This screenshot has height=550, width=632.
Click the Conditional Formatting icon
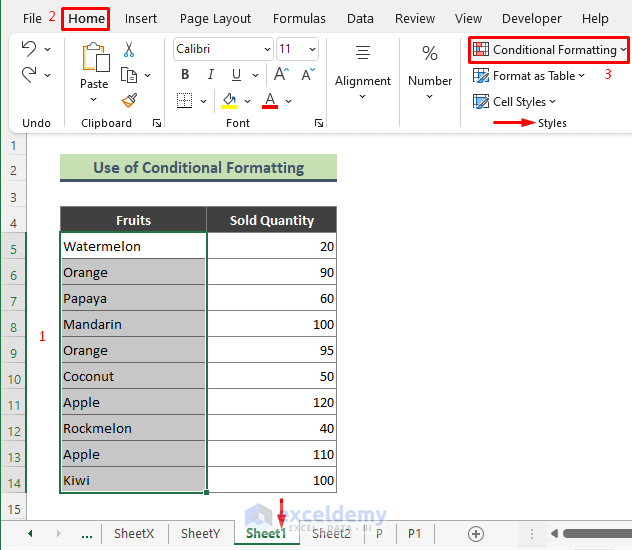(x=481, y=50)
